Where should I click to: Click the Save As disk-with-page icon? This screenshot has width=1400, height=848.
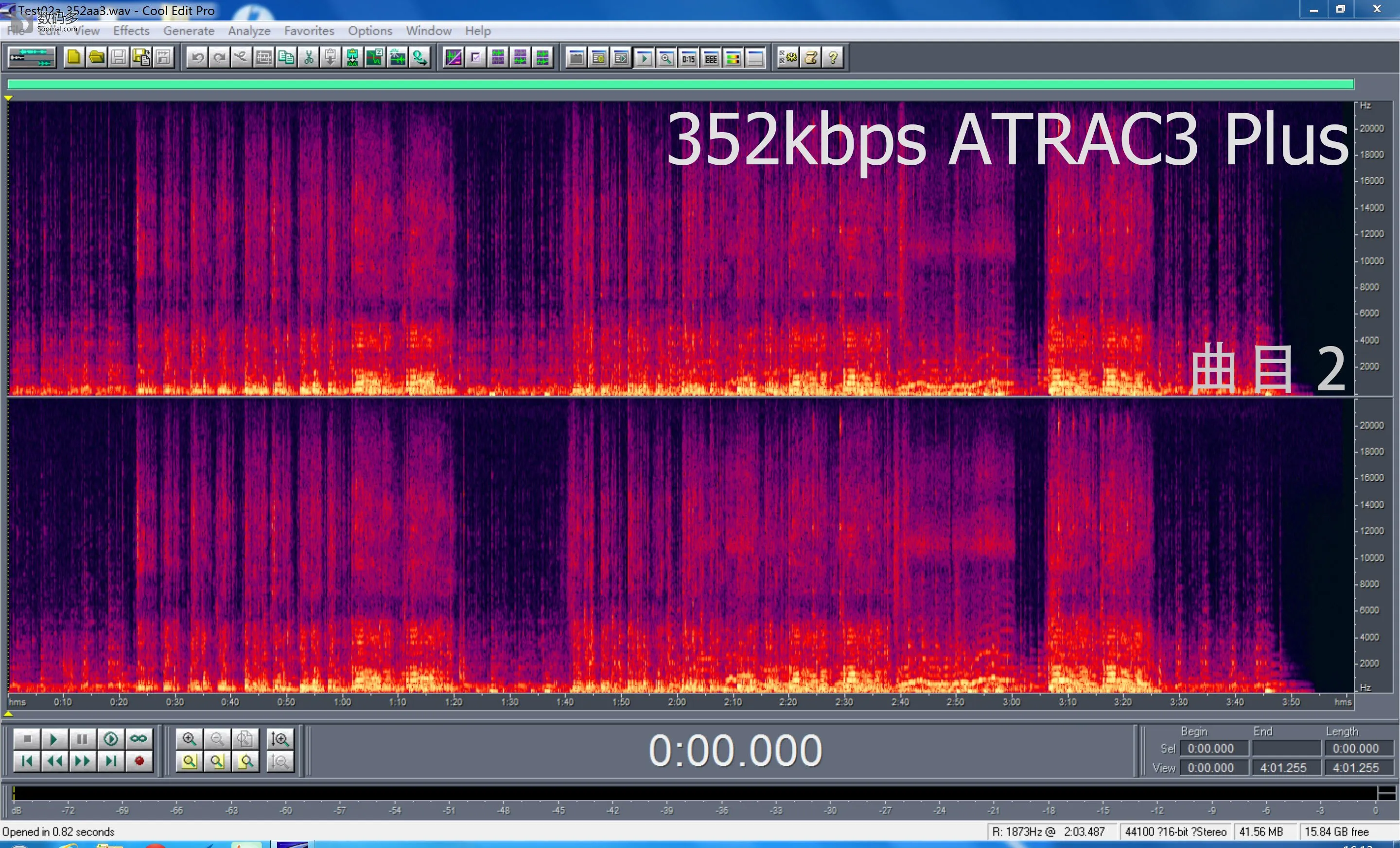click(141, 57)
